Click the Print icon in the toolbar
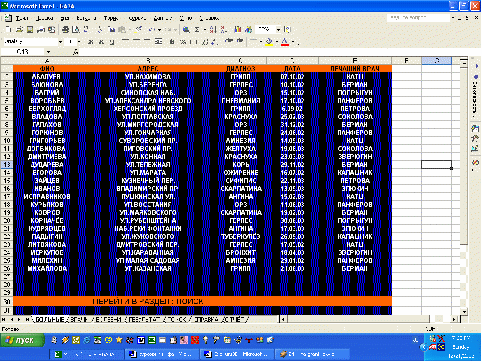 (66, 30)
